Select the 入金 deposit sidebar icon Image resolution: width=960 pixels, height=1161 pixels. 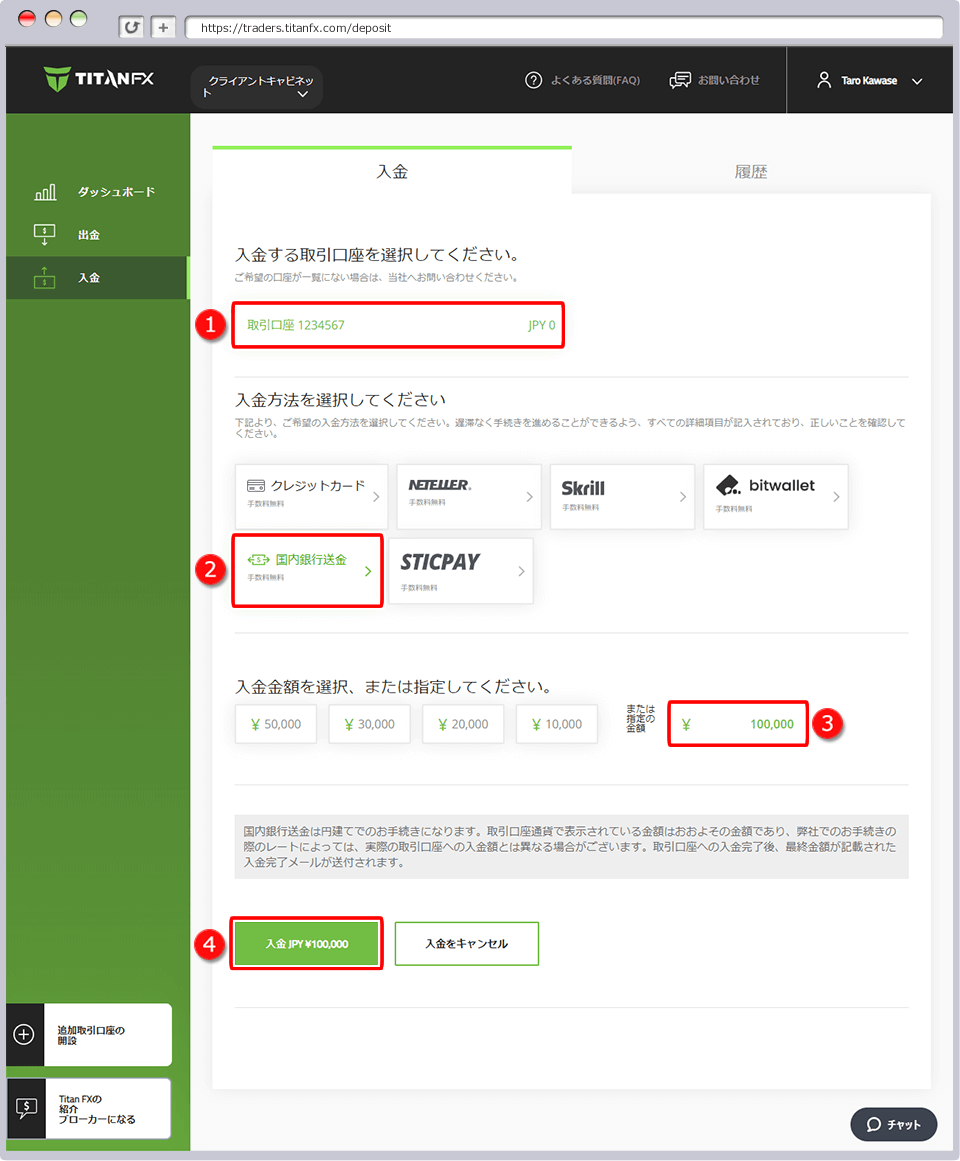click(45, 277)
